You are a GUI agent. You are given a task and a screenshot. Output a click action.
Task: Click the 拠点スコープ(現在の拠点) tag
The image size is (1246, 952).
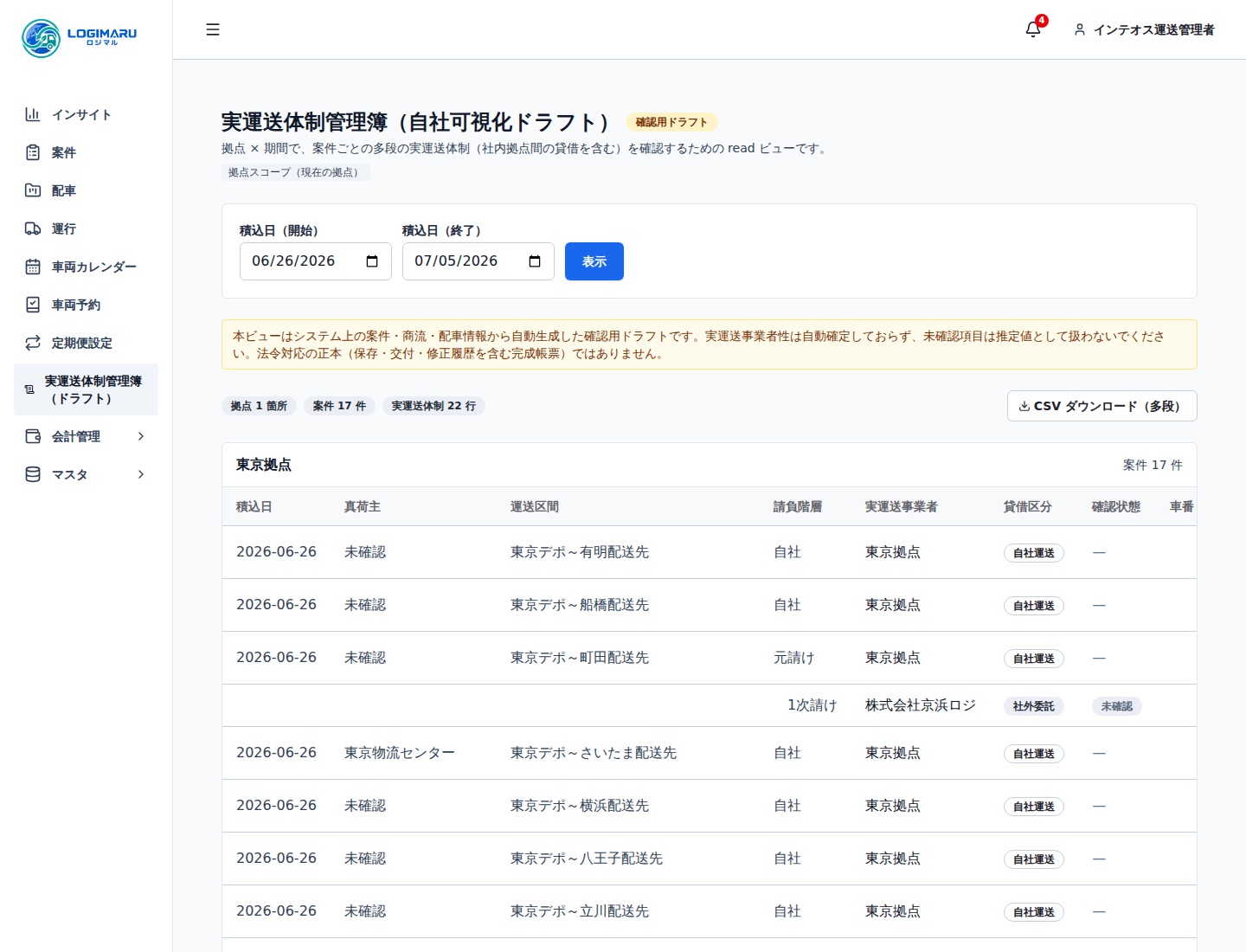click(296, 172)
